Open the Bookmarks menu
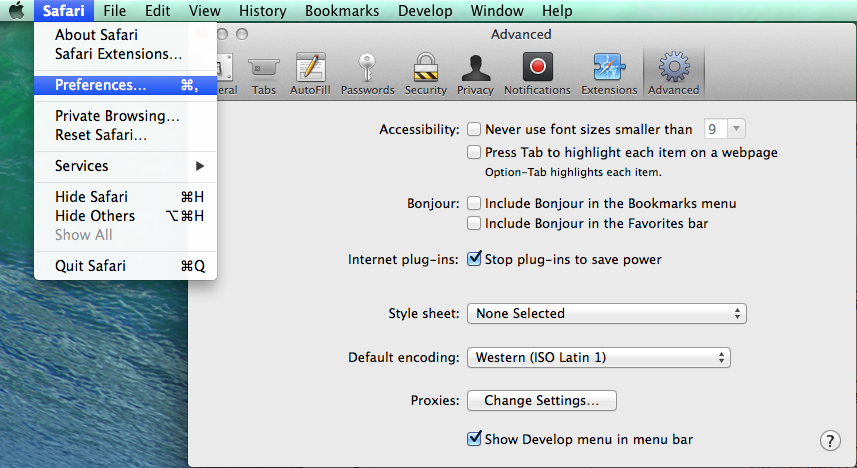857x468 pixels. (342, 10)
